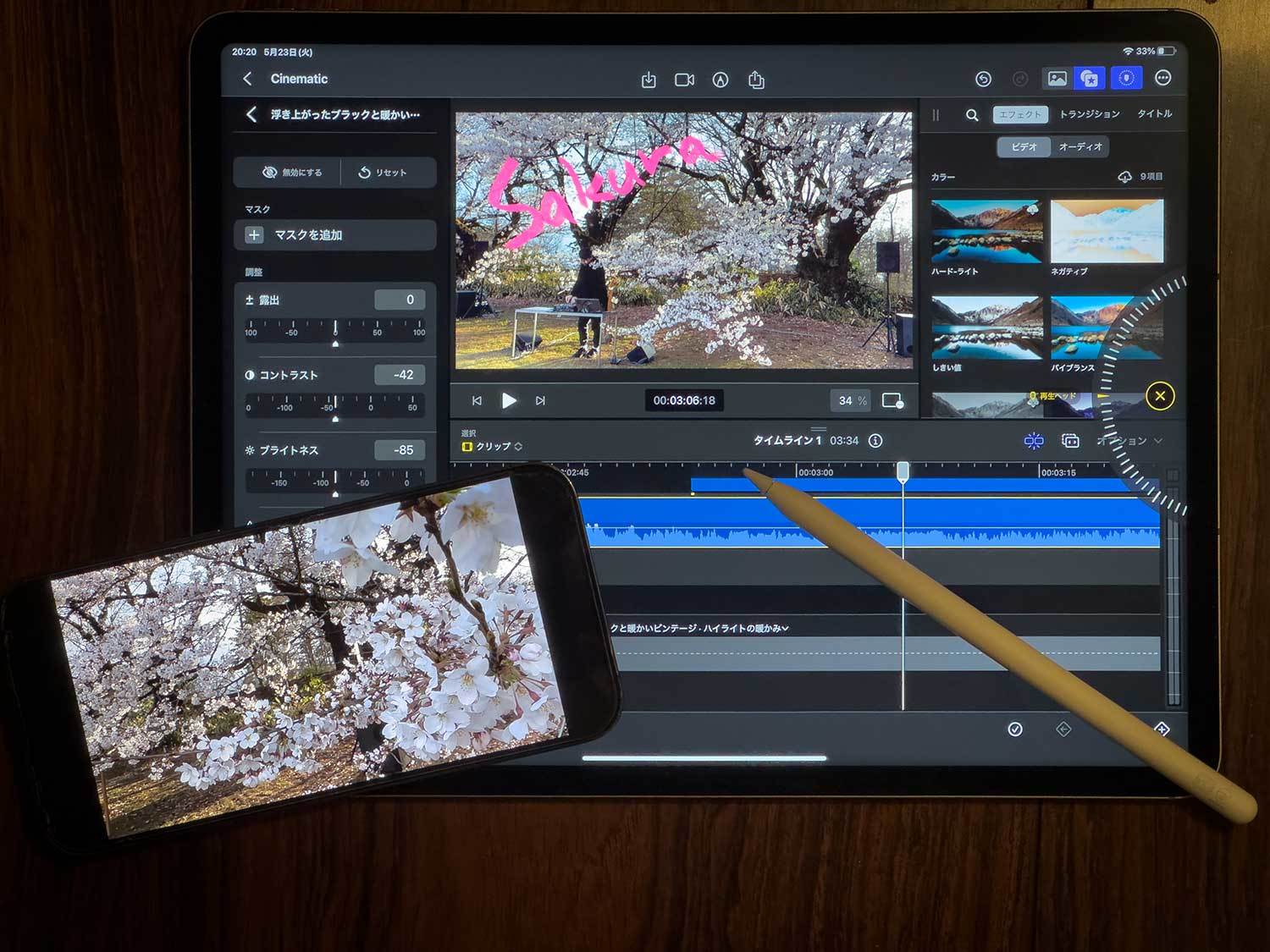This screenshot has width=1270, height=952.
Task: Tap the 露出 exposure slider
Action: point(335,332)
